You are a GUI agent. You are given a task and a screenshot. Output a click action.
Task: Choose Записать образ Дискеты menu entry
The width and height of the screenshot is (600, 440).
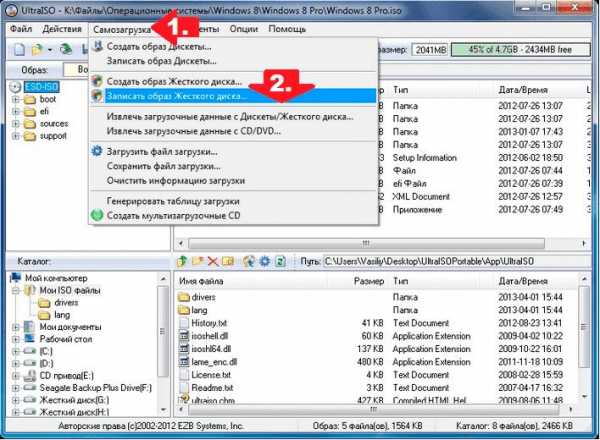[233, 61]
